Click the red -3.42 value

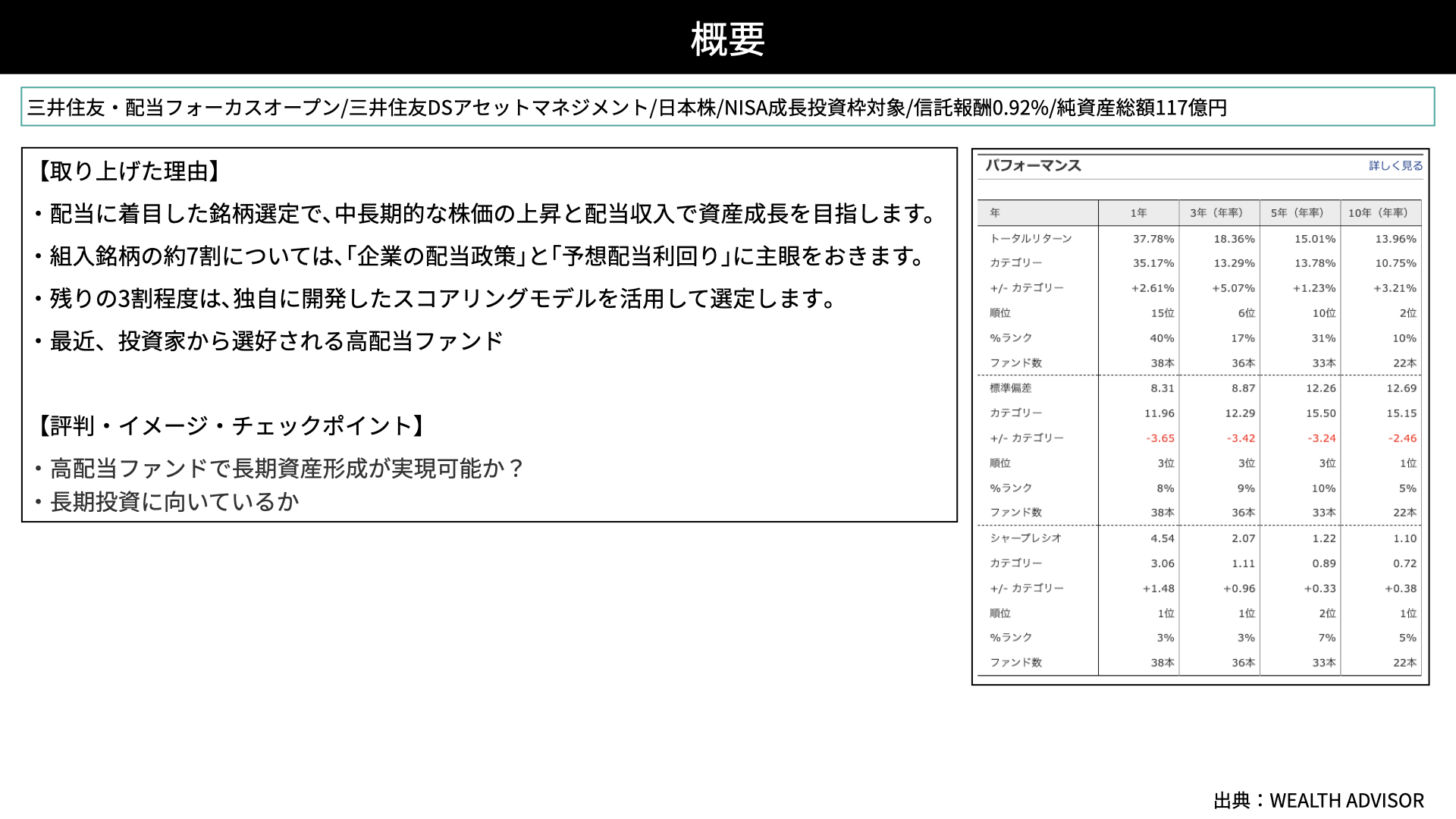[1241, 438]
